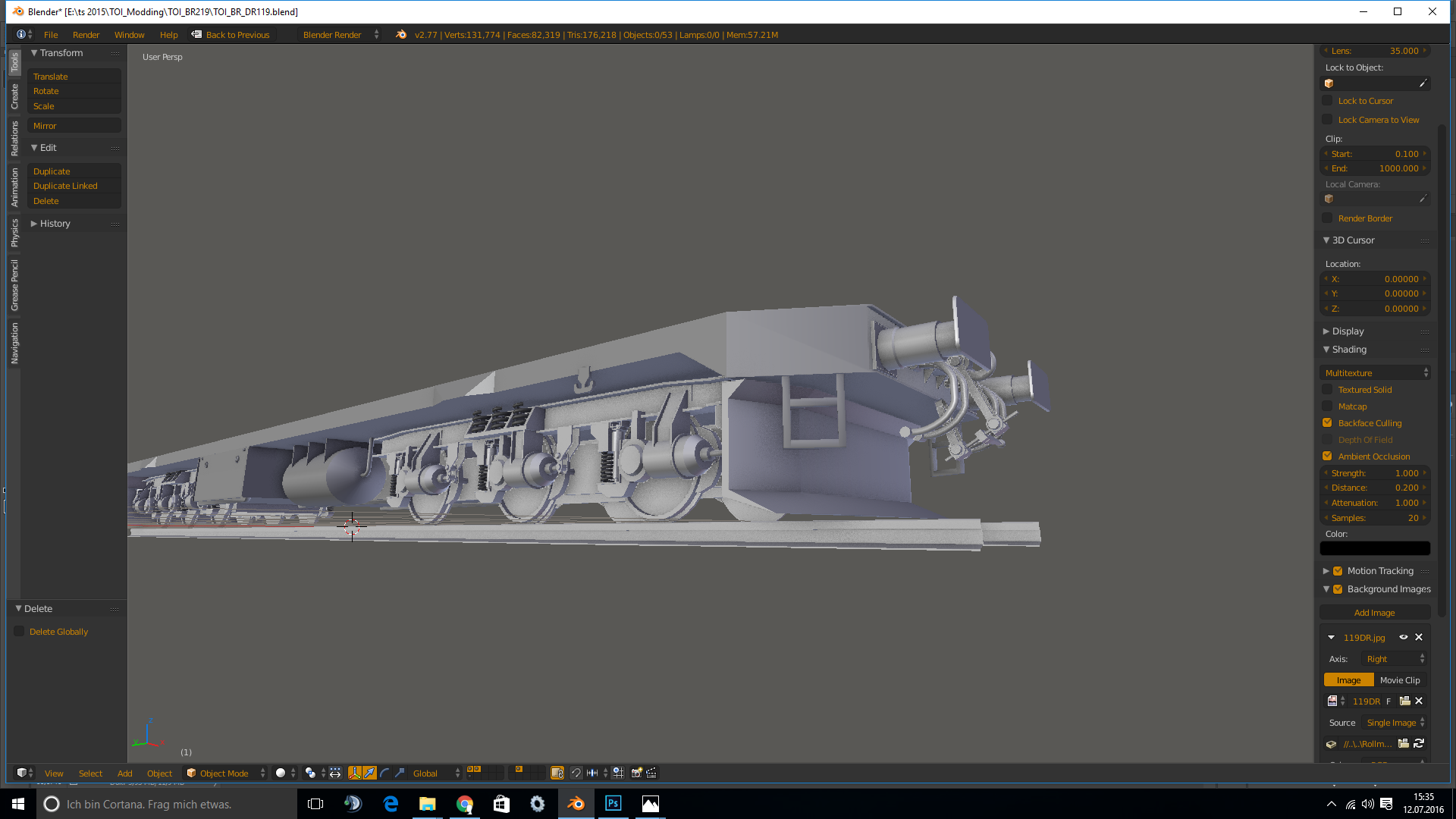
Task: Click the OpenGL render animation clapper icon
Action: [651, 773]
